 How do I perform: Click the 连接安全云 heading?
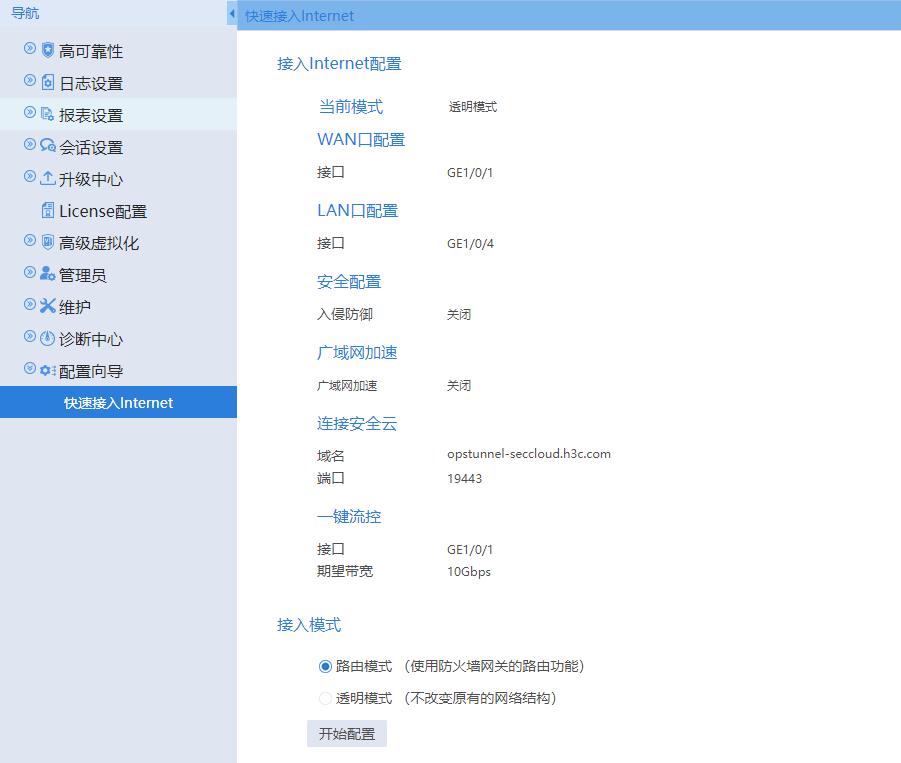coord(357,423)
